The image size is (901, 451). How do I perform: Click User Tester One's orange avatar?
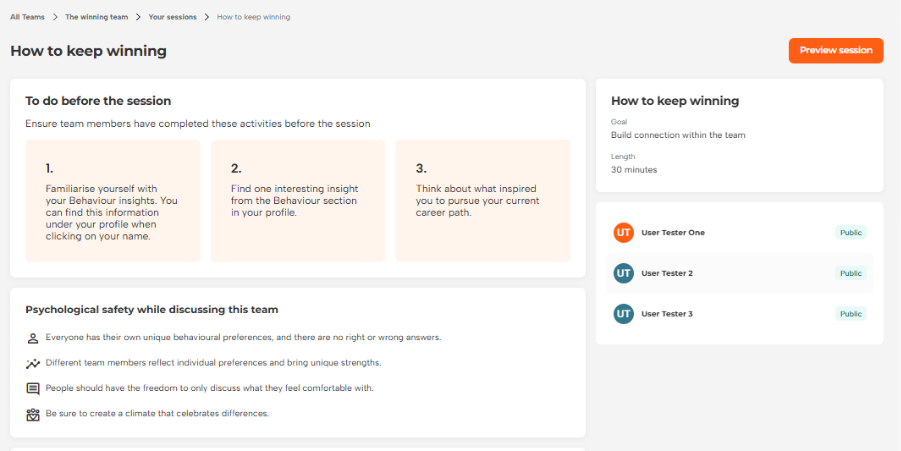click(624, 233)
